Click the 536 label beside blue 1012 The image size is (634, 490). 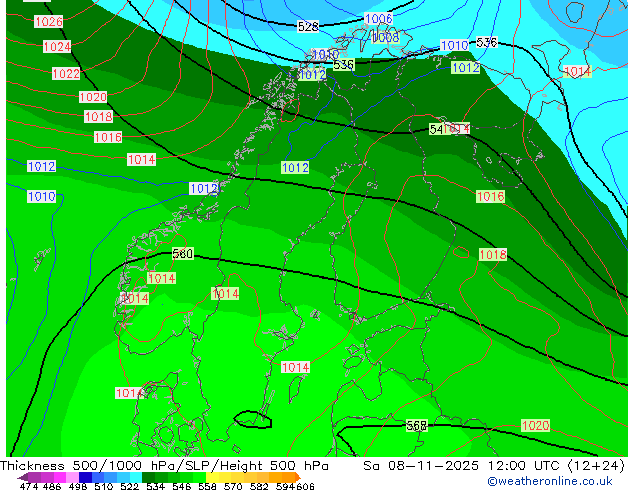click(344, 64)
